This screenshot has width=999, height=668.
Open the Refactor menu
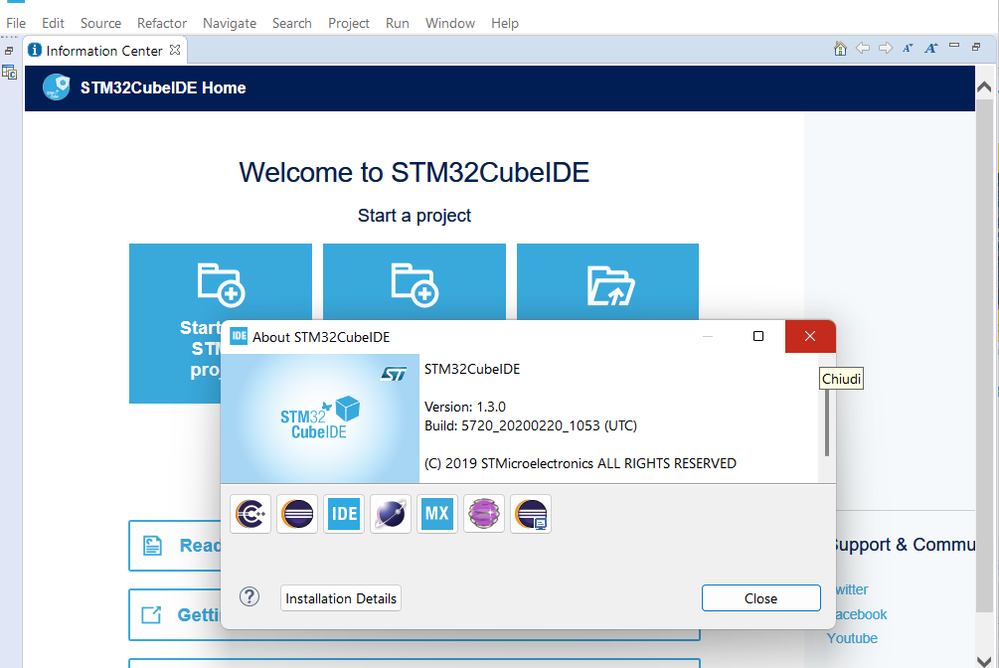point(162,23)
